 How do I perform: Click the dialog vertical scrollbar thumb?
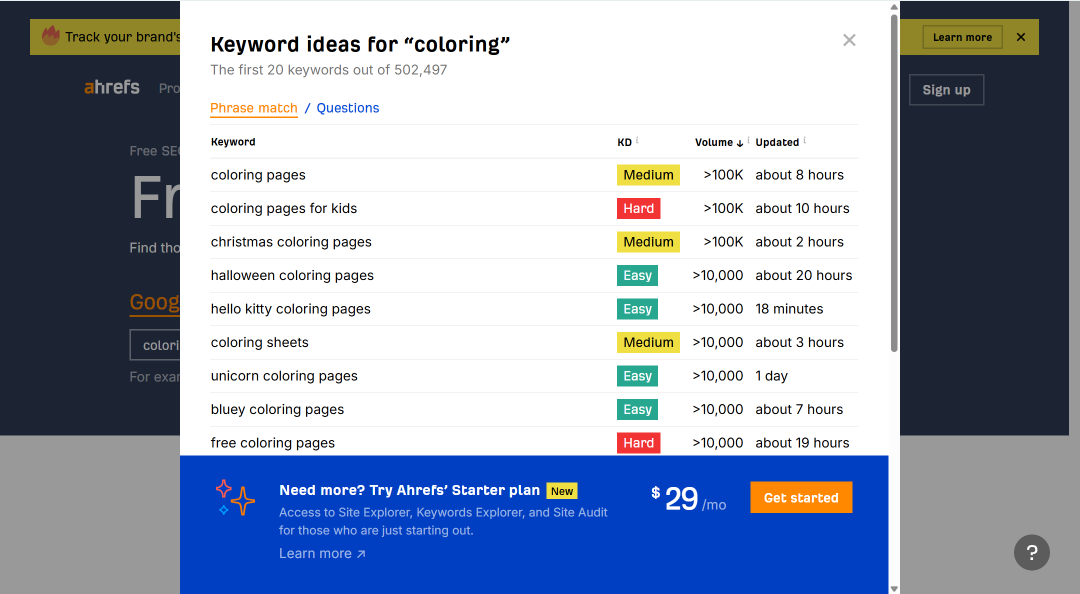coord(894,183)
